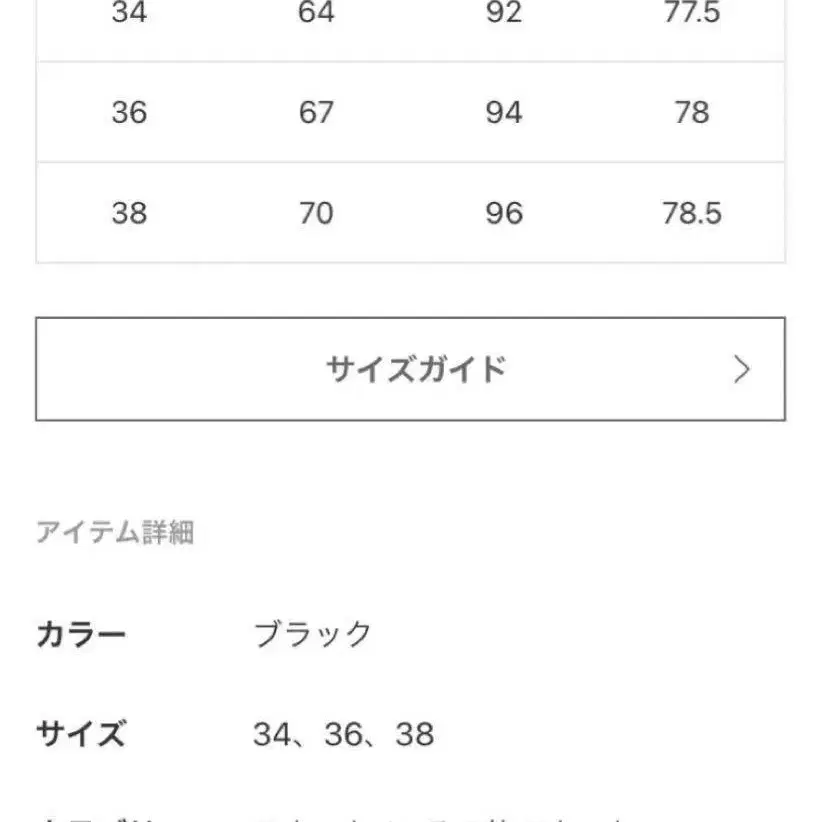This screenshot has width=822, height=822.
Task: Tap the 94 value in table
Action: pos(504,112)
